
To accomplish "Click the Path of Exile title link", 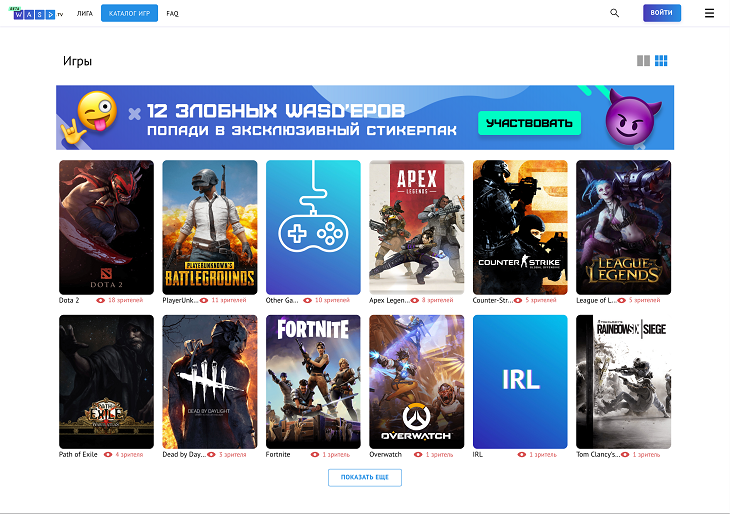I will (x=78, y=454).
